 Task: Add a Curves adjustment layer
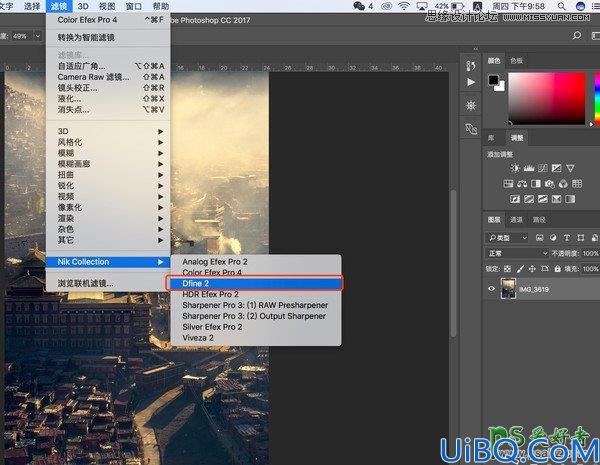tap(543, 168)
